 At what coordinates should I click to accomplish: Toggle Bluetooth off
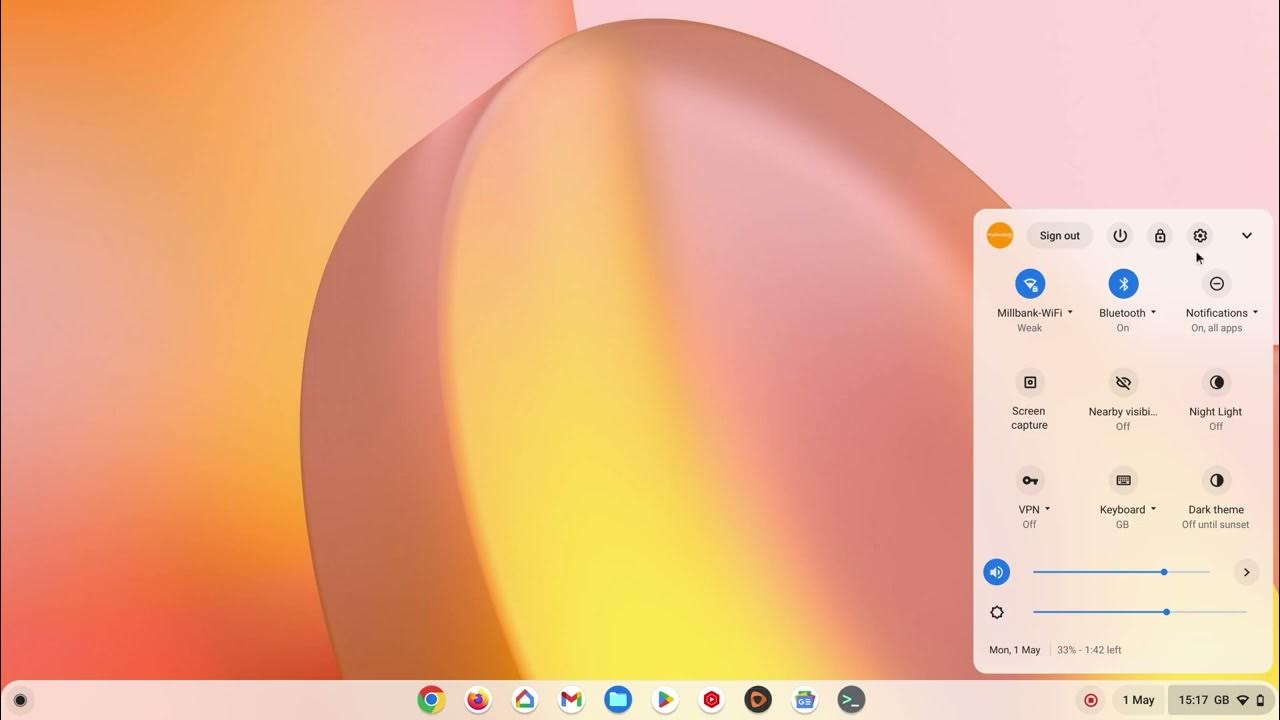tap(1123, 284)
